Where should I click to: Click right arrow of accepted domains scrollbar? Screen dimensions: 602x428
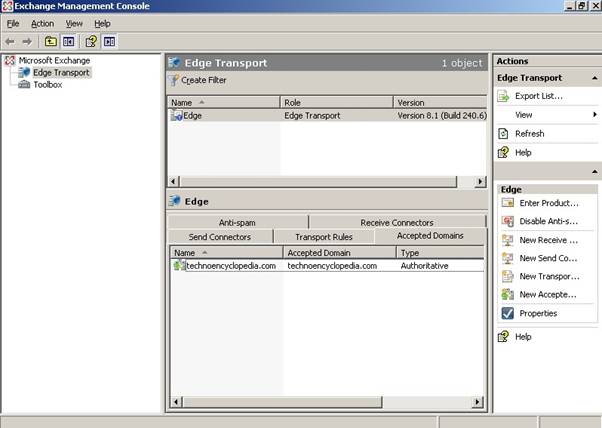477,402
